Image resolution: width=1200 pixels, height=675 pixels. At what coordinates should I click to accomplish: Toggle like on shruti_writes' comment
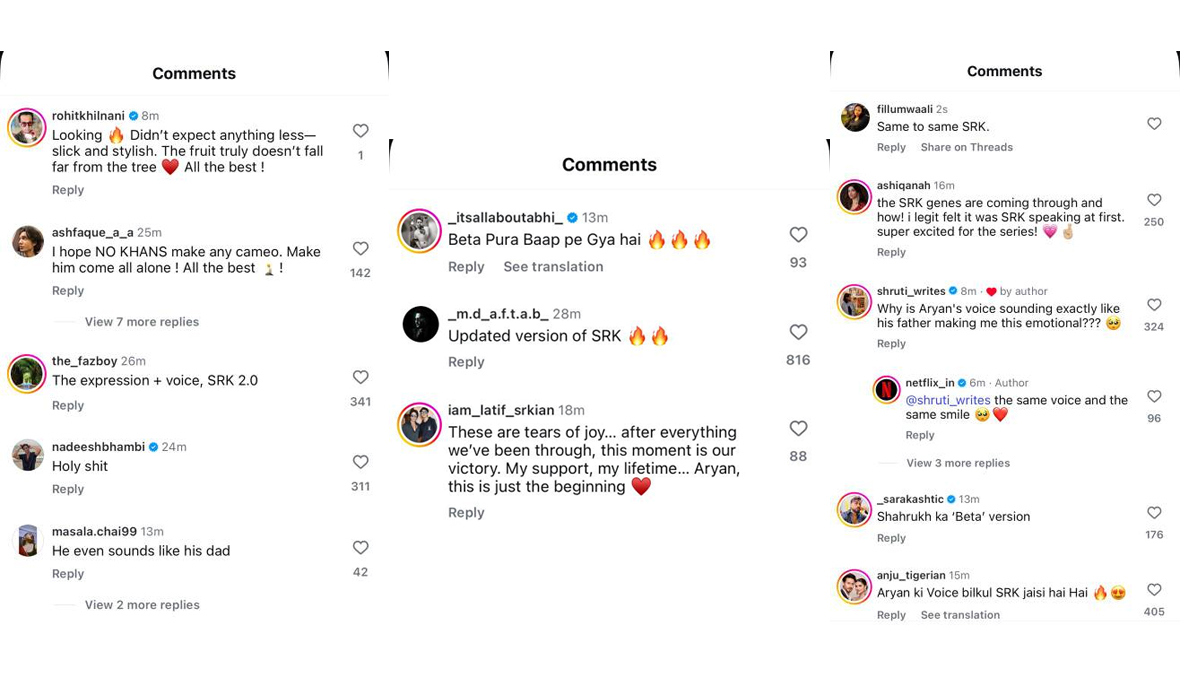coord(1154,305)
